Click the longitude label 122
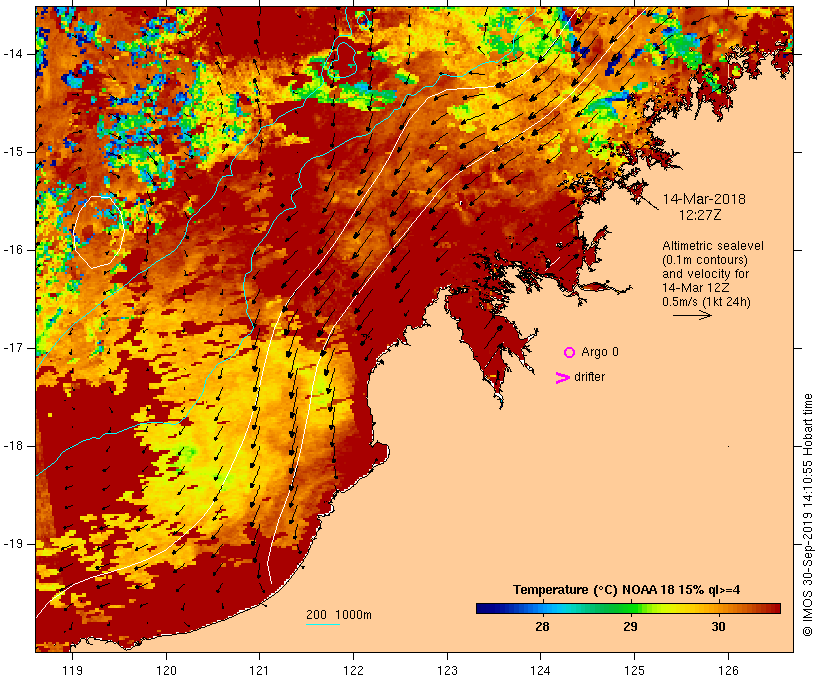 pos(353,670)
